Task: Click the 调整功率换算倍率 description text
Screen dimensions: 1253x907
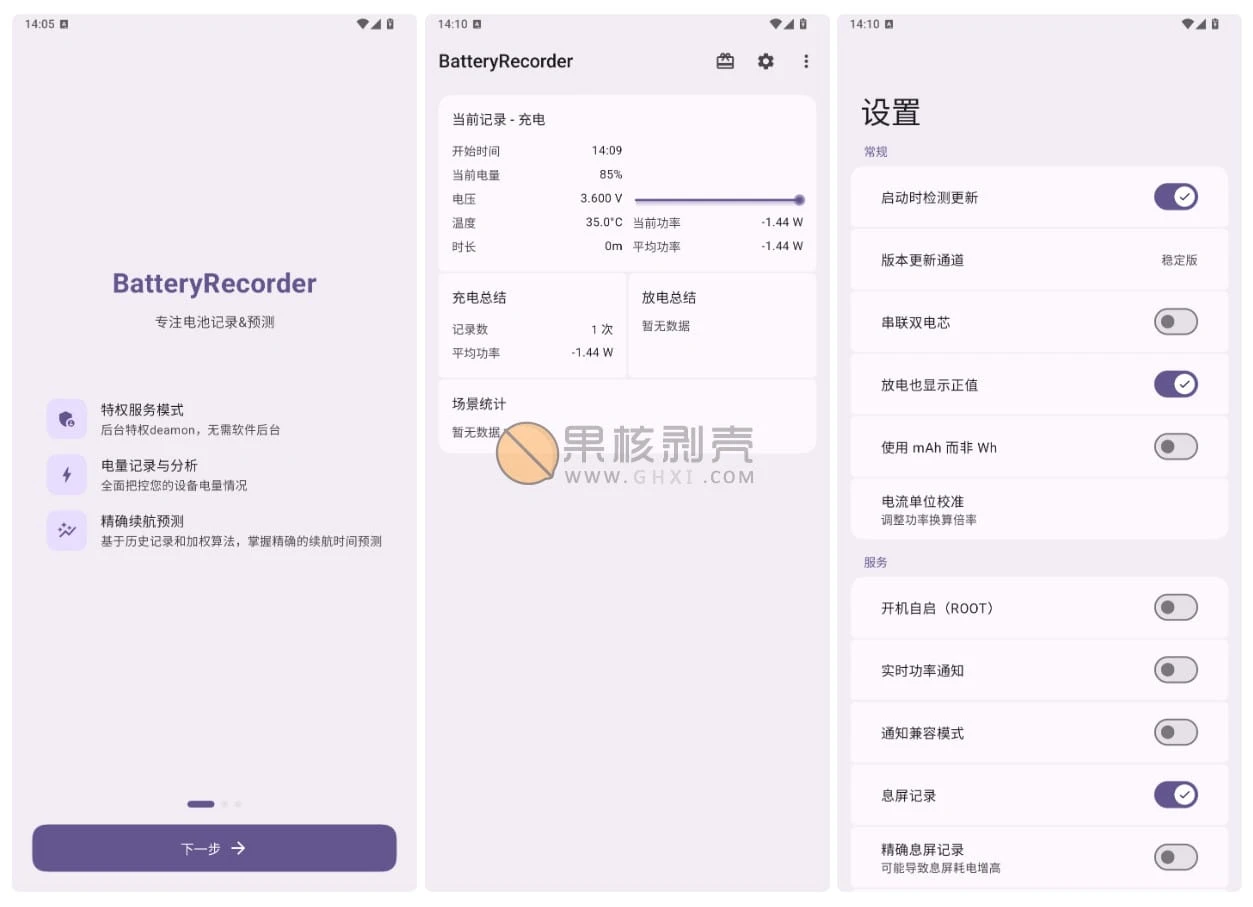Action: click(929, 520)
